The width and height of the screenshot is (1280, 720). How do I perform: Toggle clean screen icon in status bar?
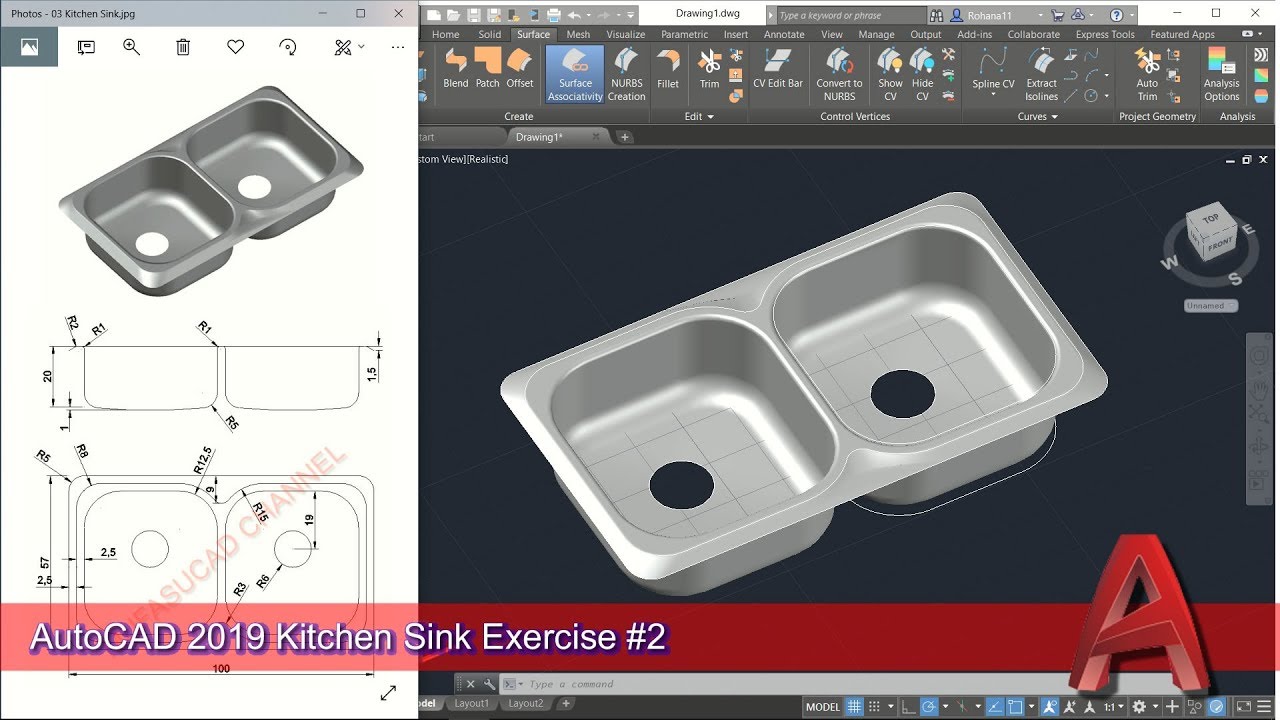pos(1244,707)
